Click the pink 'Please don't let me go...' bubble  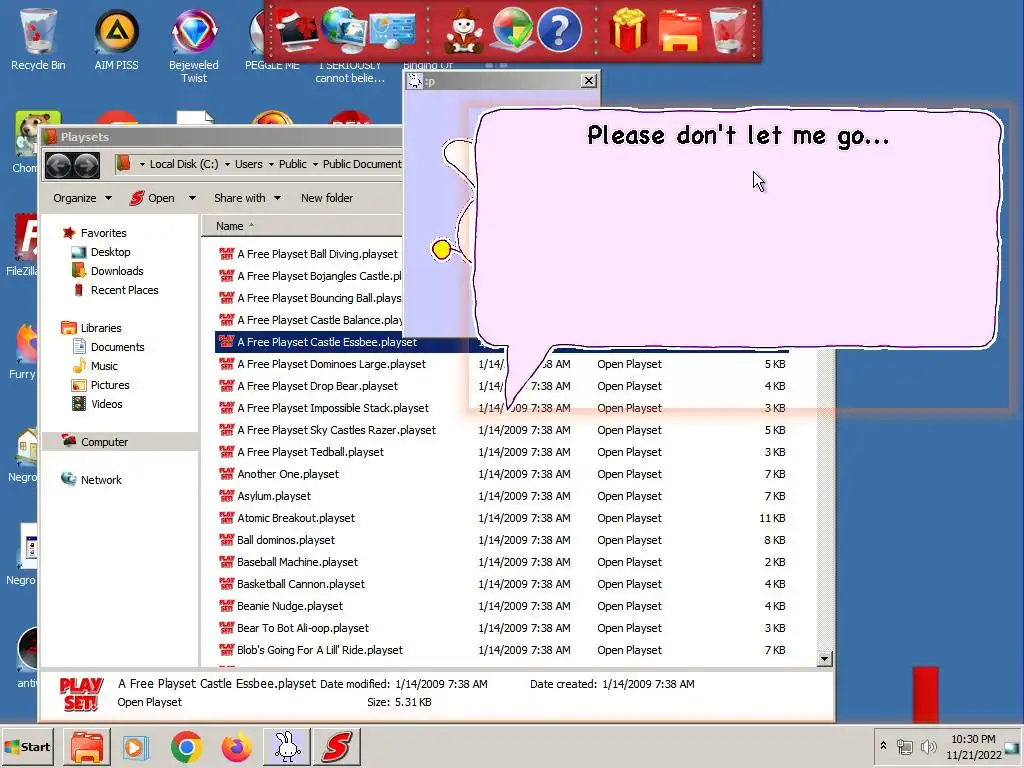(x=738, y=229)
